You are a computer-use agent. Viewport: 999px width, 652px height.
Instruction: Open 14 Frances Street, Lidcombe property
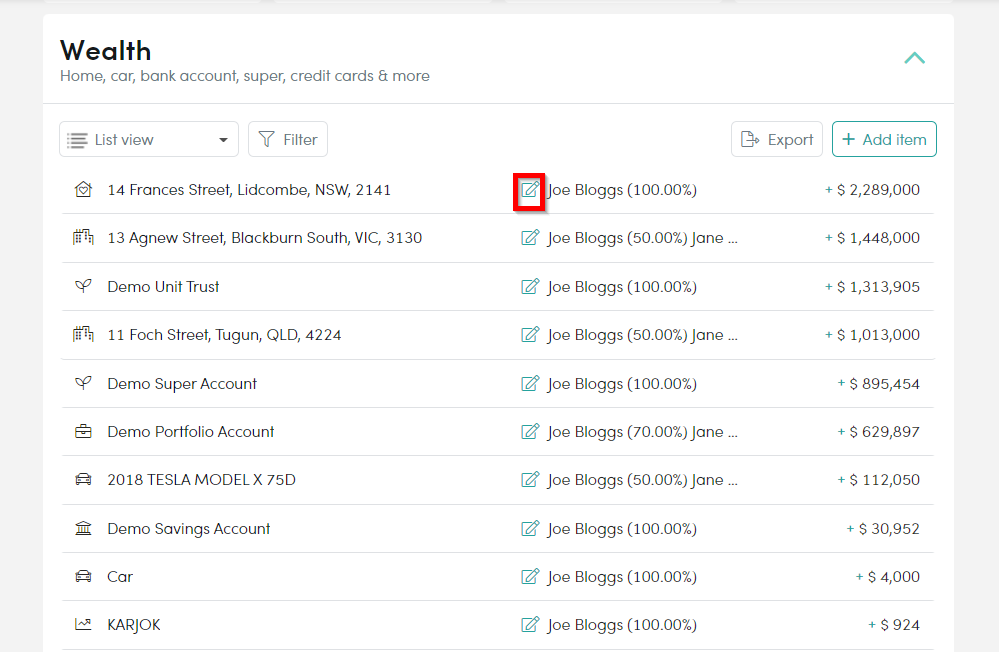point(249,190)
